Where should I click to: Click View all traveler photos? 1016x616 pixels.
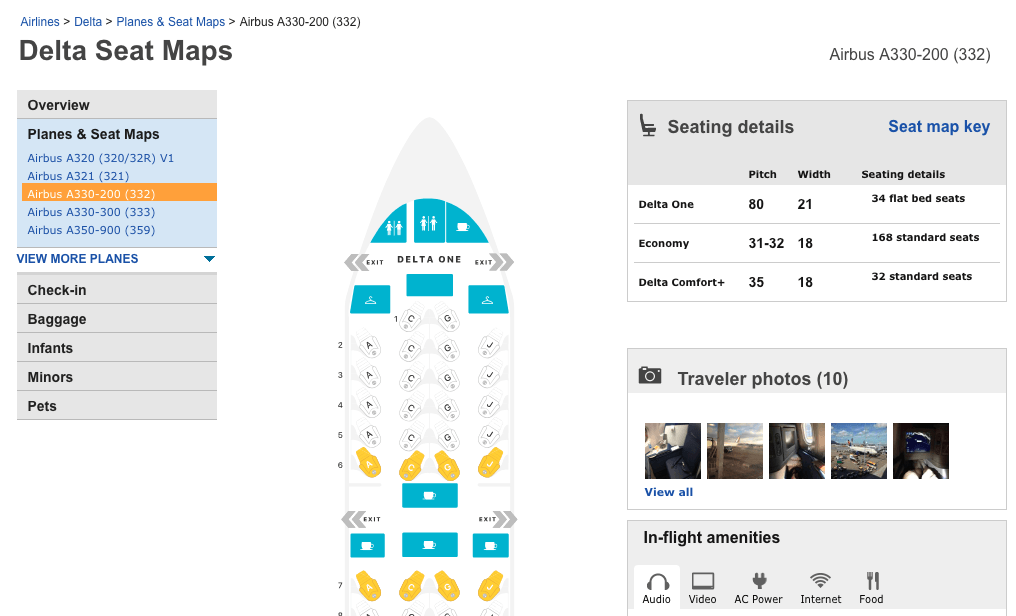click(668, 492)
